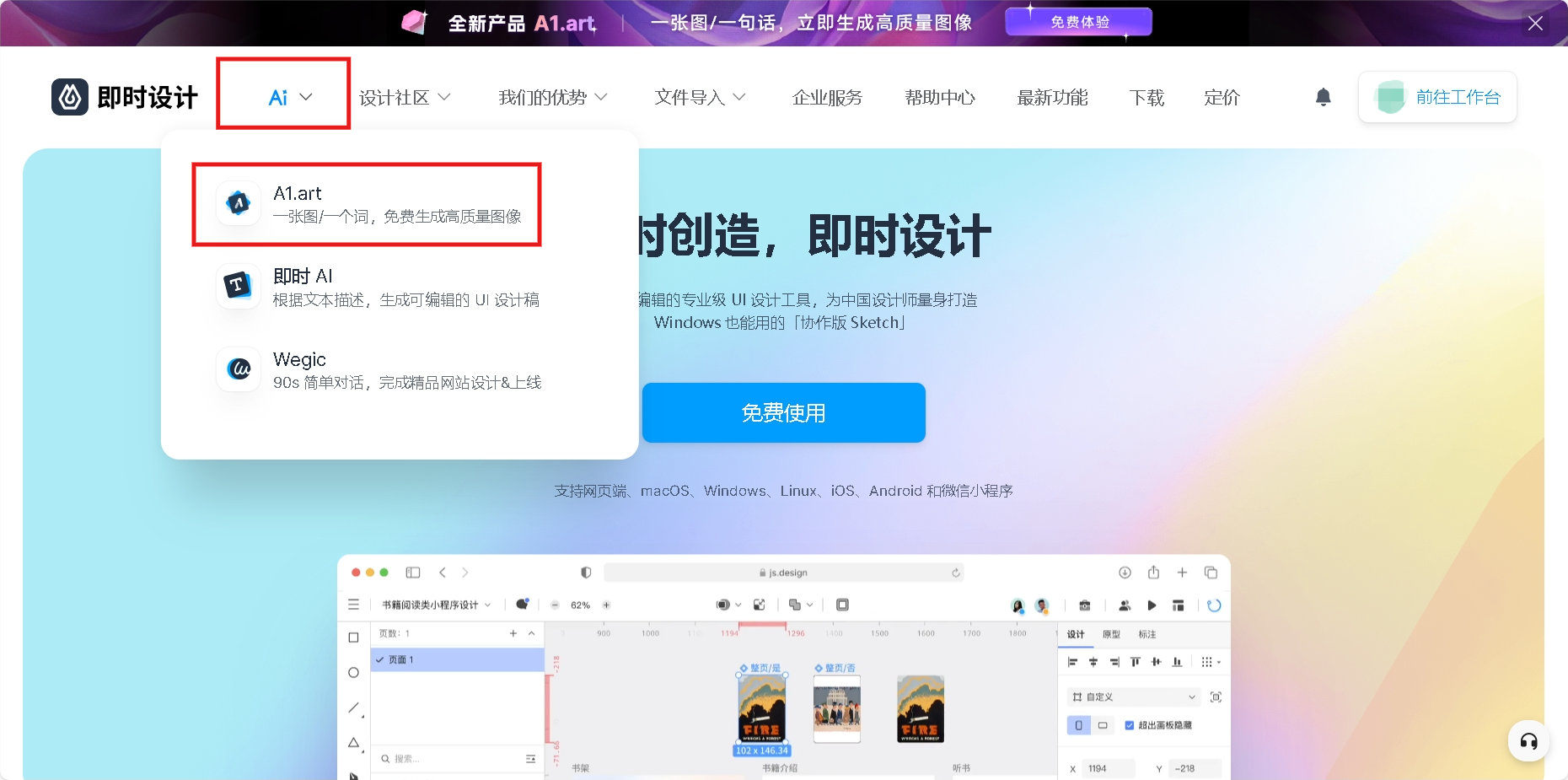This screenshot has width=1568, height=780.
Task: Open the 自定义 frame size dropdown
Action: 1134,697
